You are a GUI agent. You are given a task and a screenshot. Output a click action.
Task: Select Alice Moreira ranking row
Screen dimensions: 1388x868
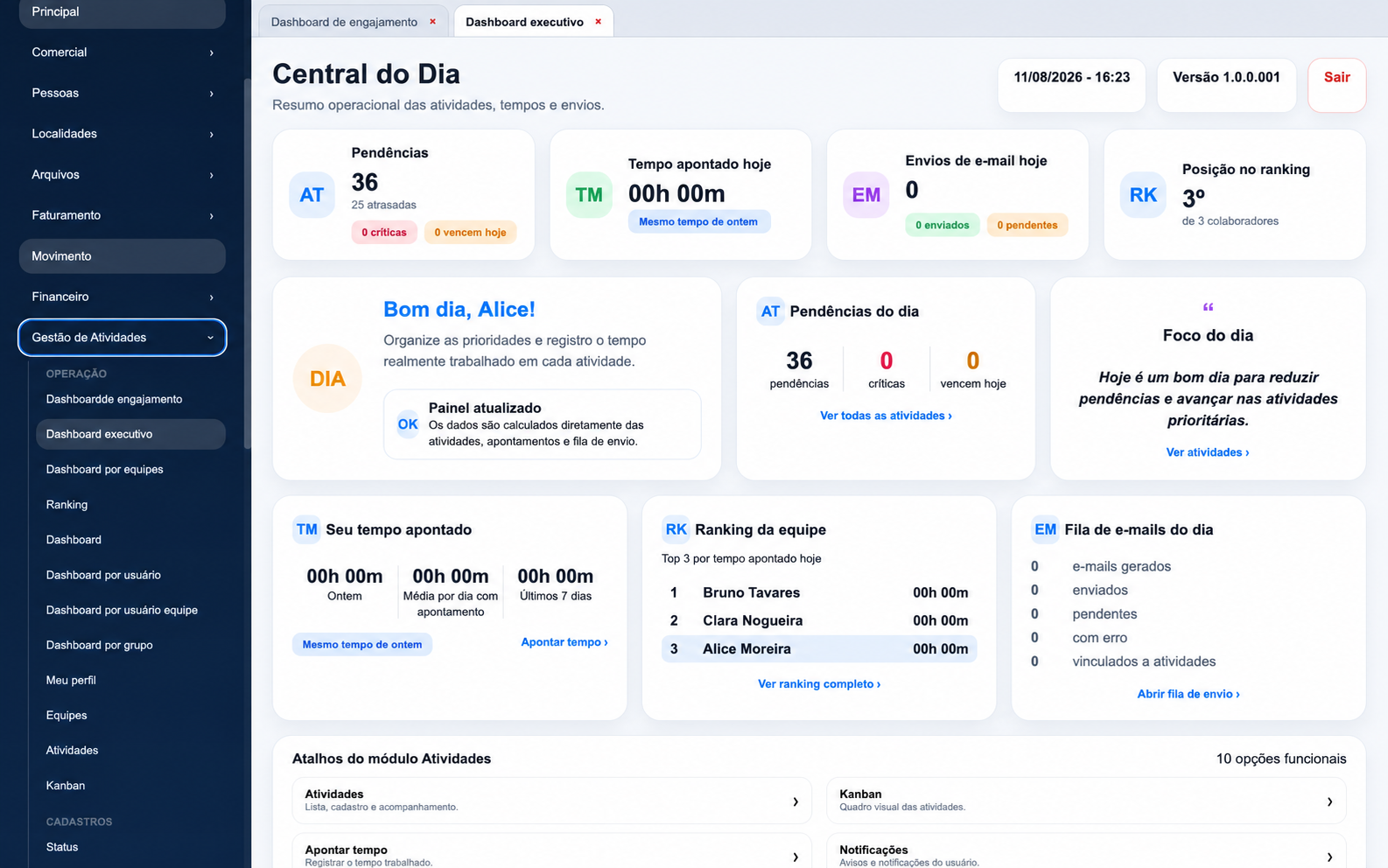819,649
